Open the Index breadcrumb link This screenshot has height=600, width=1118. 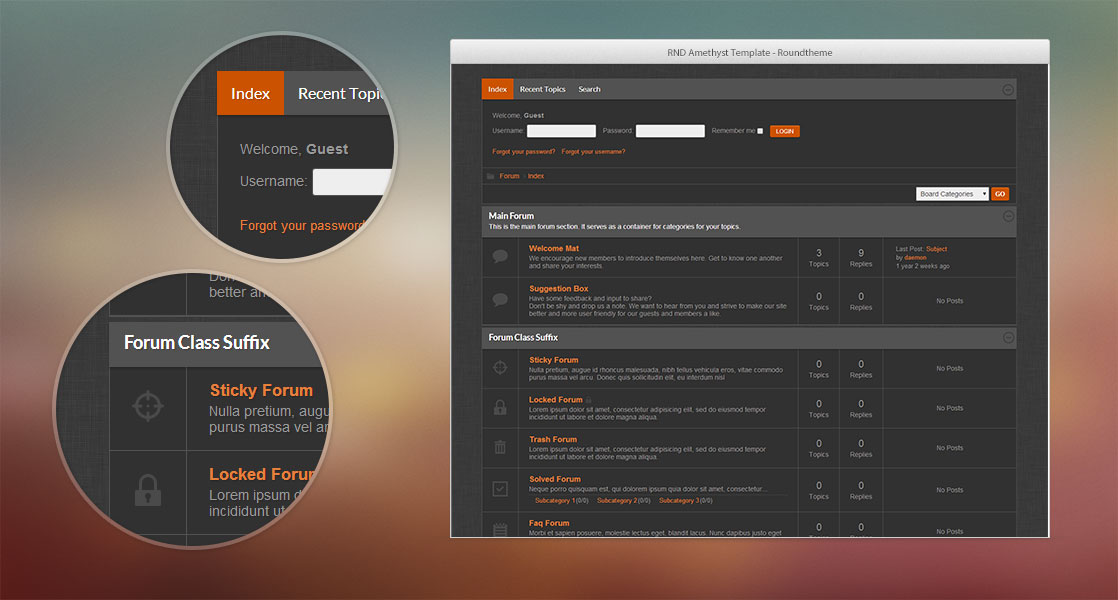coord(535,176)
